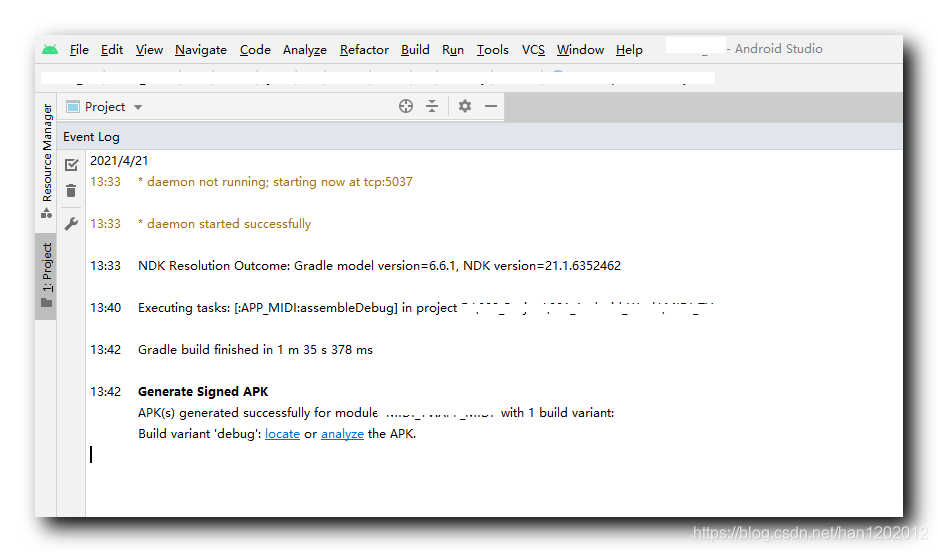Hide the Project panel with minus icon
This screenshot has height=552, width=938.
(x=491, y=106)
